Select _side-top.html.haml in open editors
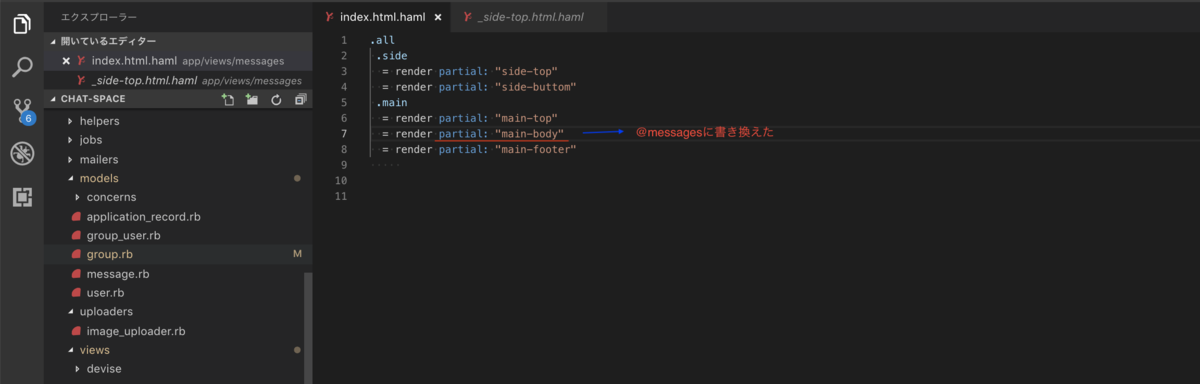 coord(178,80)
